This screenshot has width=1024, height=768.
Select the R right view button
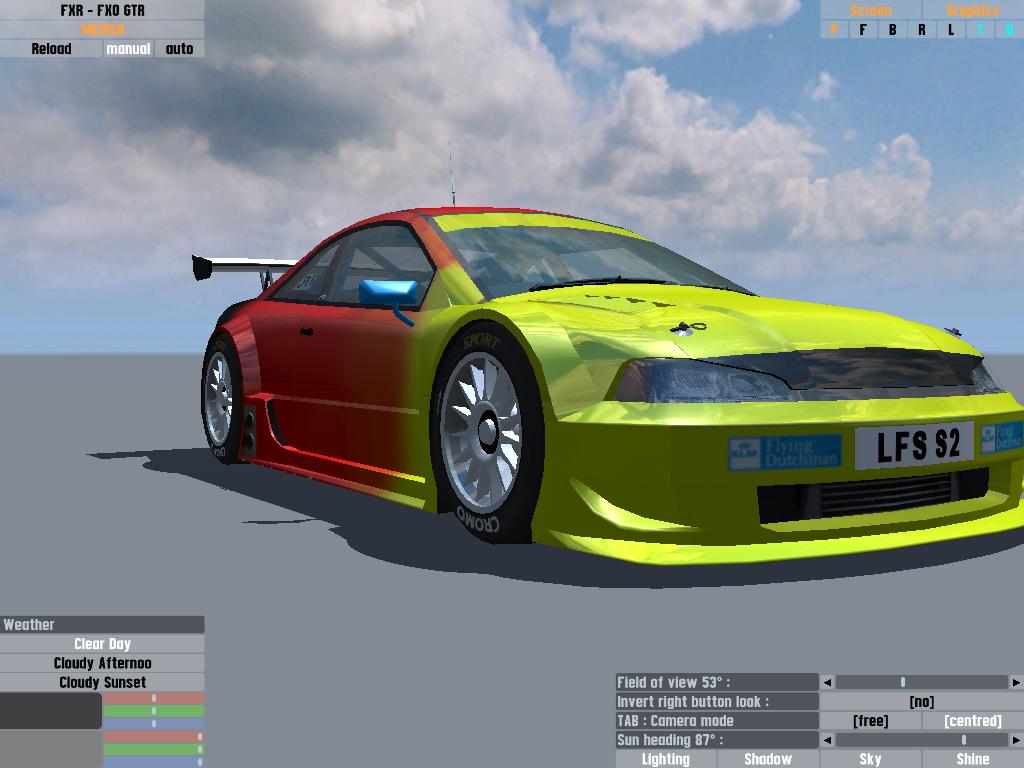click(x=921, y=29)
